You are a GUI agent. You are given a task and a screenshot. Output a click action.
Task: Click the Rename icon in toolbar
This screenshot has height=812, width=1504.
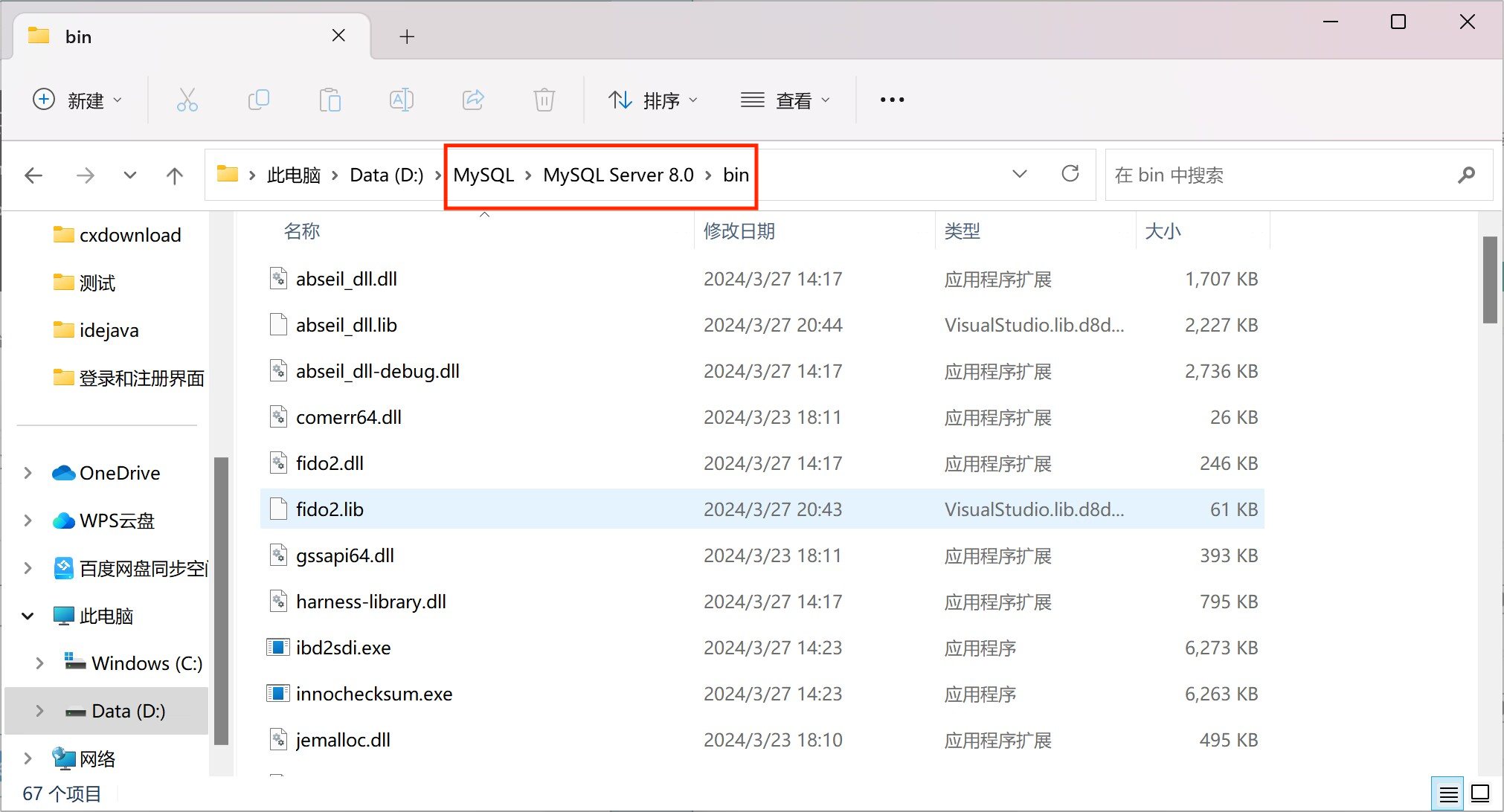click(x=401, y=100)
